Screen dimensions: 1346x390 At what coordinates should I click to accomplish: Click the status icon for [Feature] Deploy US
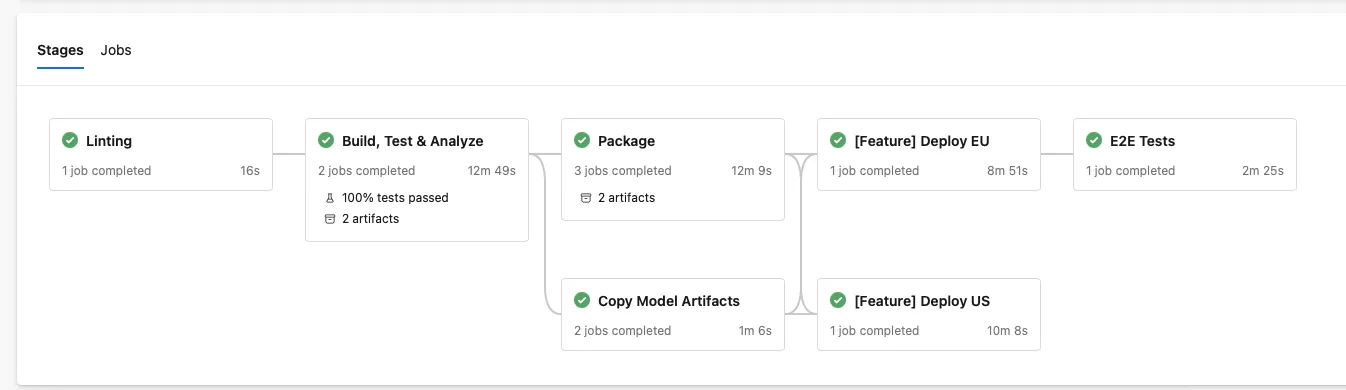[x=838, y=301]
